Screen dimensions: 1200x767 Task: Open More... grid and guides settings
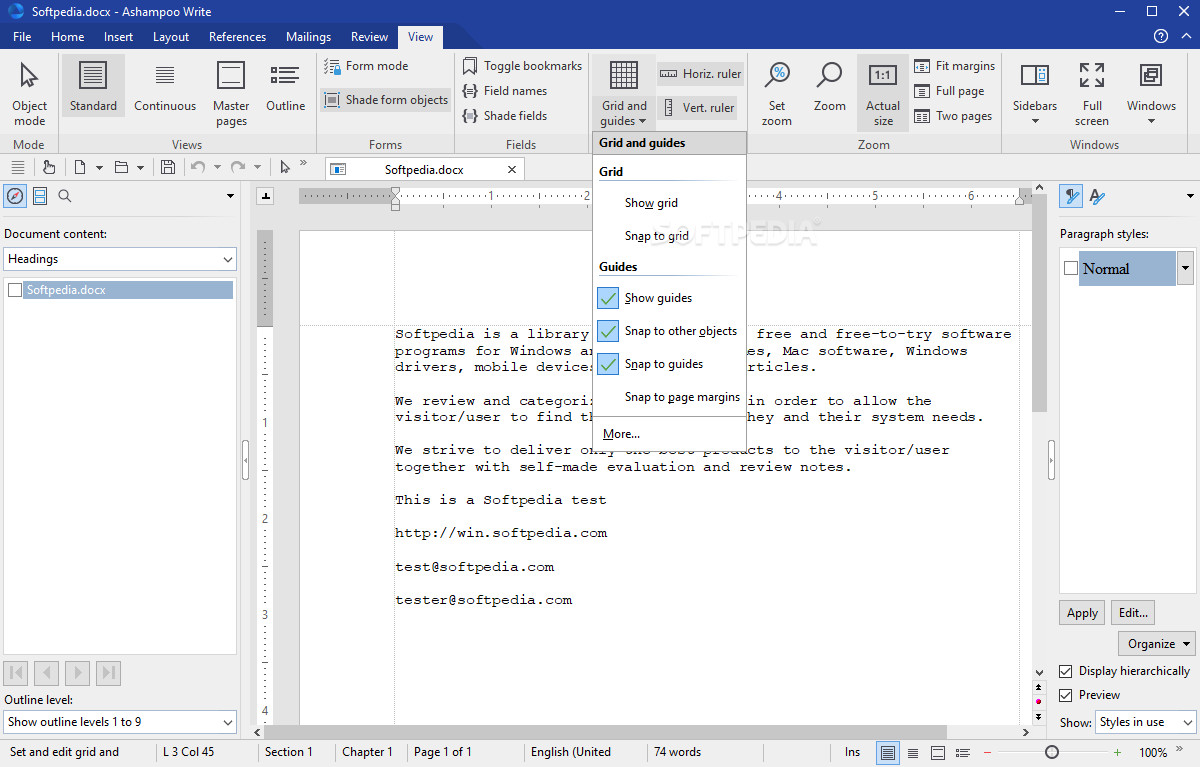[621, 434]
